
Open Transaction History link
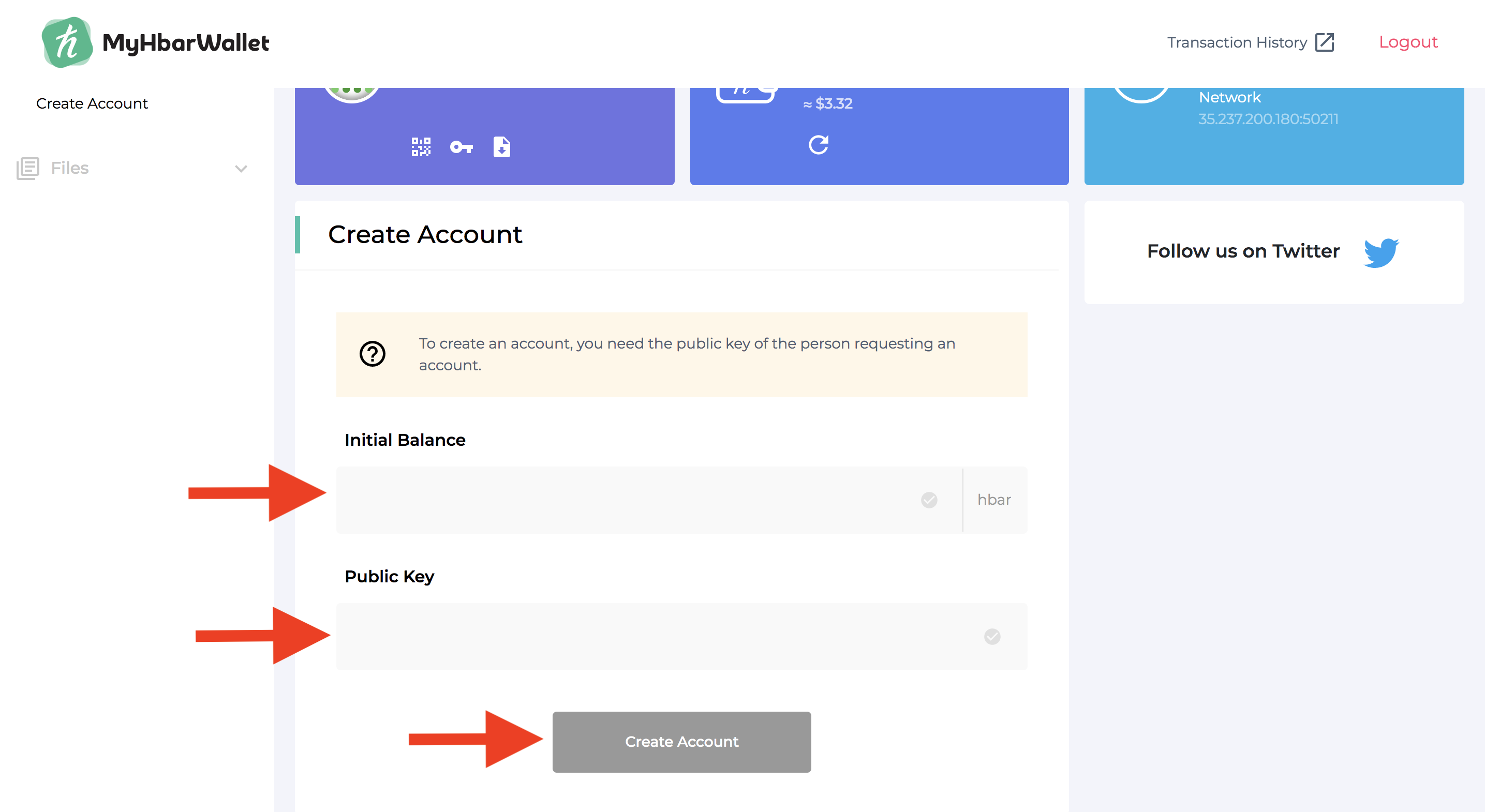tap(1237, 42)
